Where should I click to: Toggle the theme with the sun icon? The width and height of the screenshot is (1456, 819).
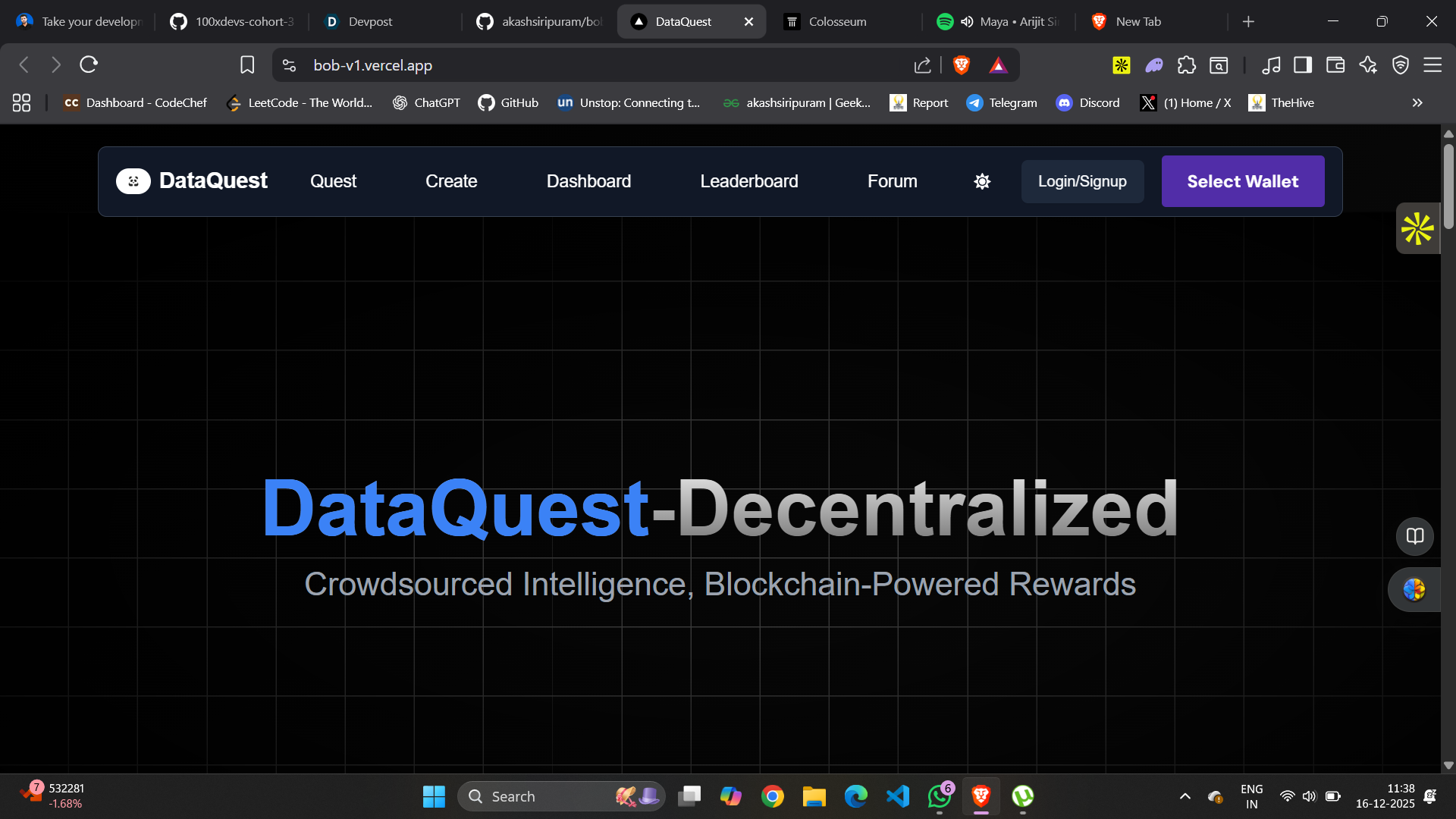coord(981,181)
